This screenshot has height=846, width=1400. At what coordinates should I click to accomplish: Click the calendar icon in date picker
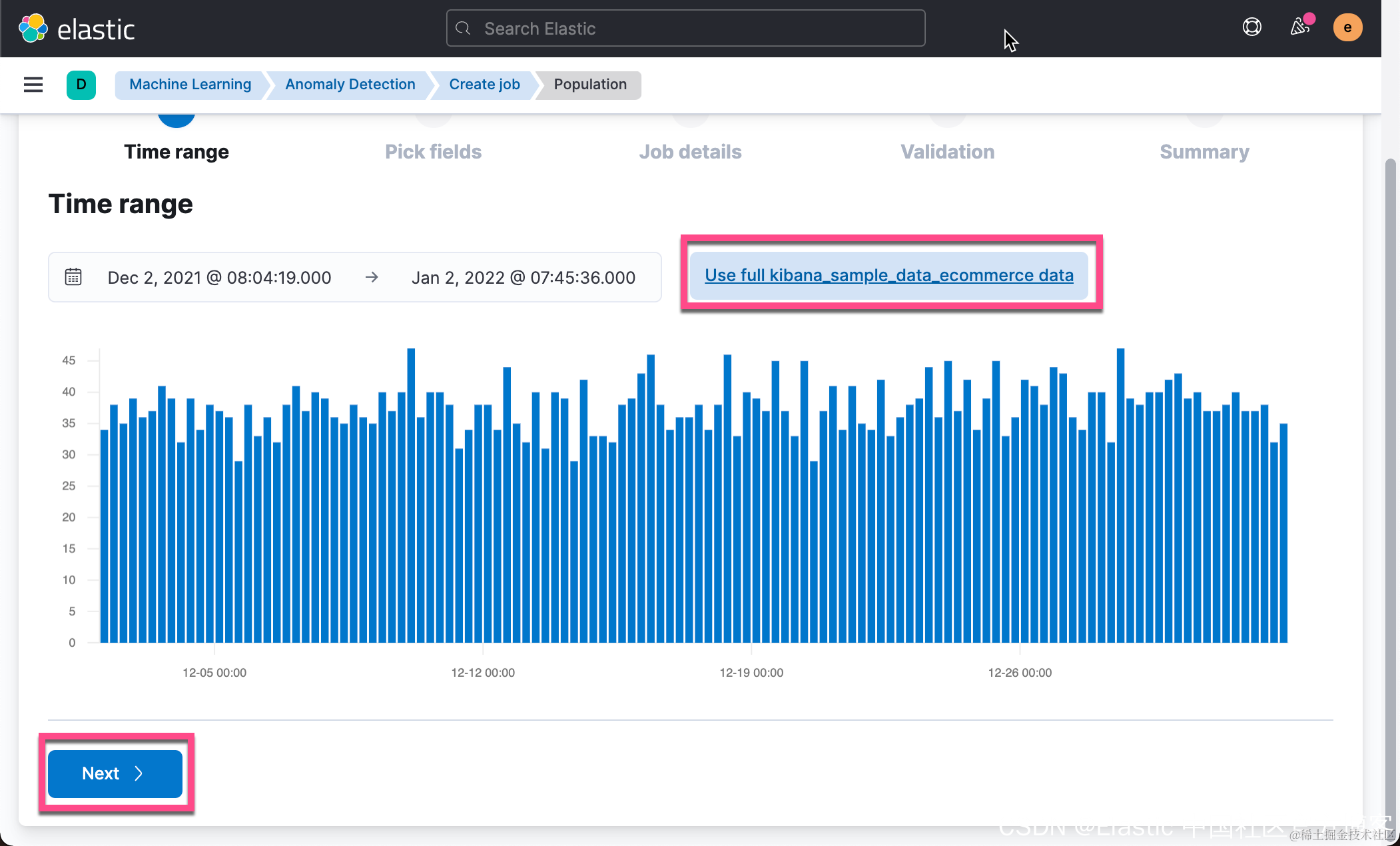[x=73, y=277]
